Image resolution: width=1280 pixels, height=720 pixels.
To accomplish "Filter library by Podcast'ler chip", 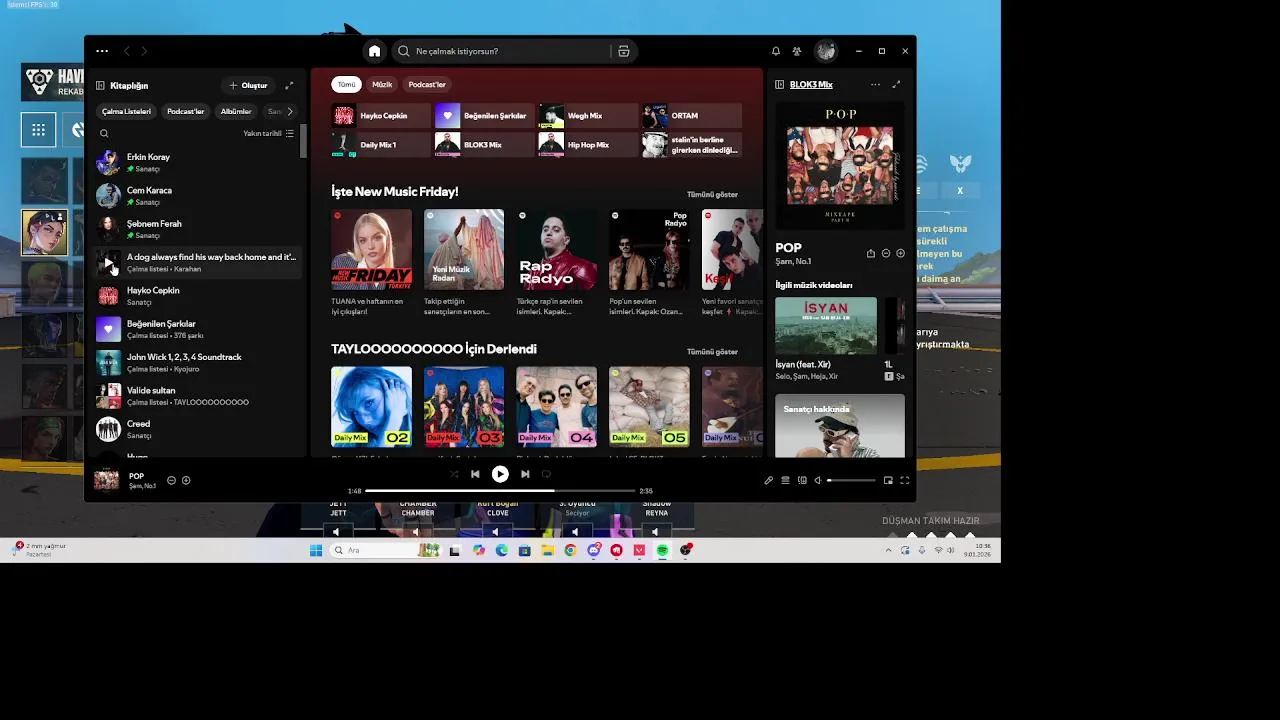I will coord(185,111).
